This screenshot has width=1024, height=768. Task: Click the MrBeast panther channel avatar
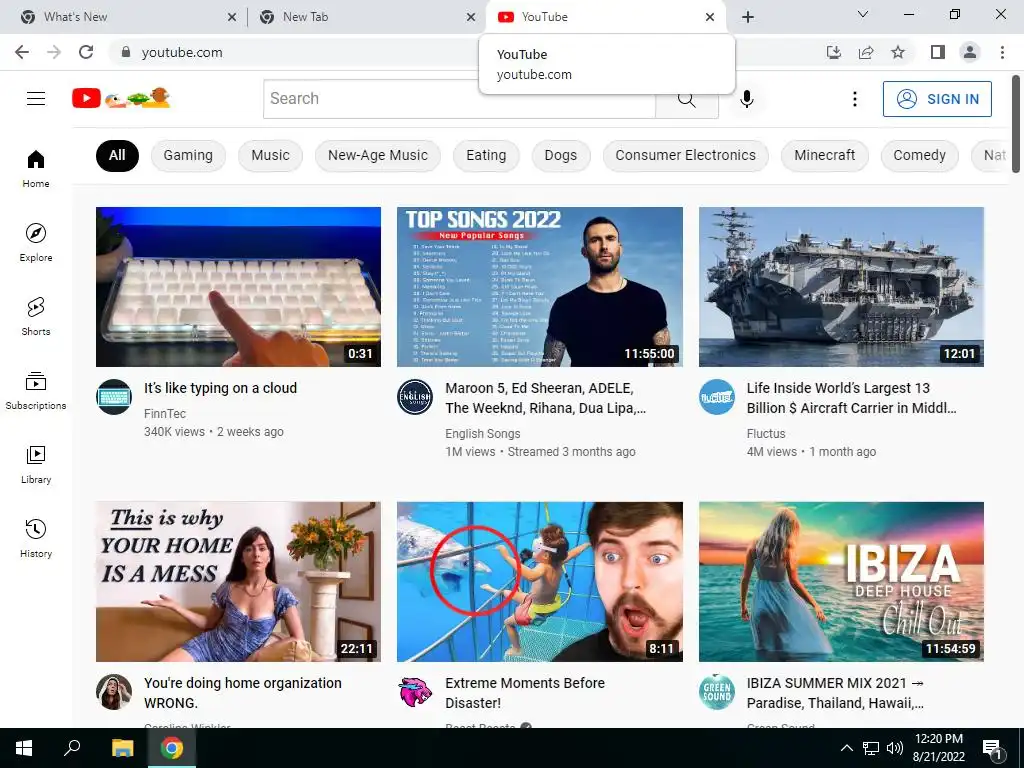click(x=415, y=692)
